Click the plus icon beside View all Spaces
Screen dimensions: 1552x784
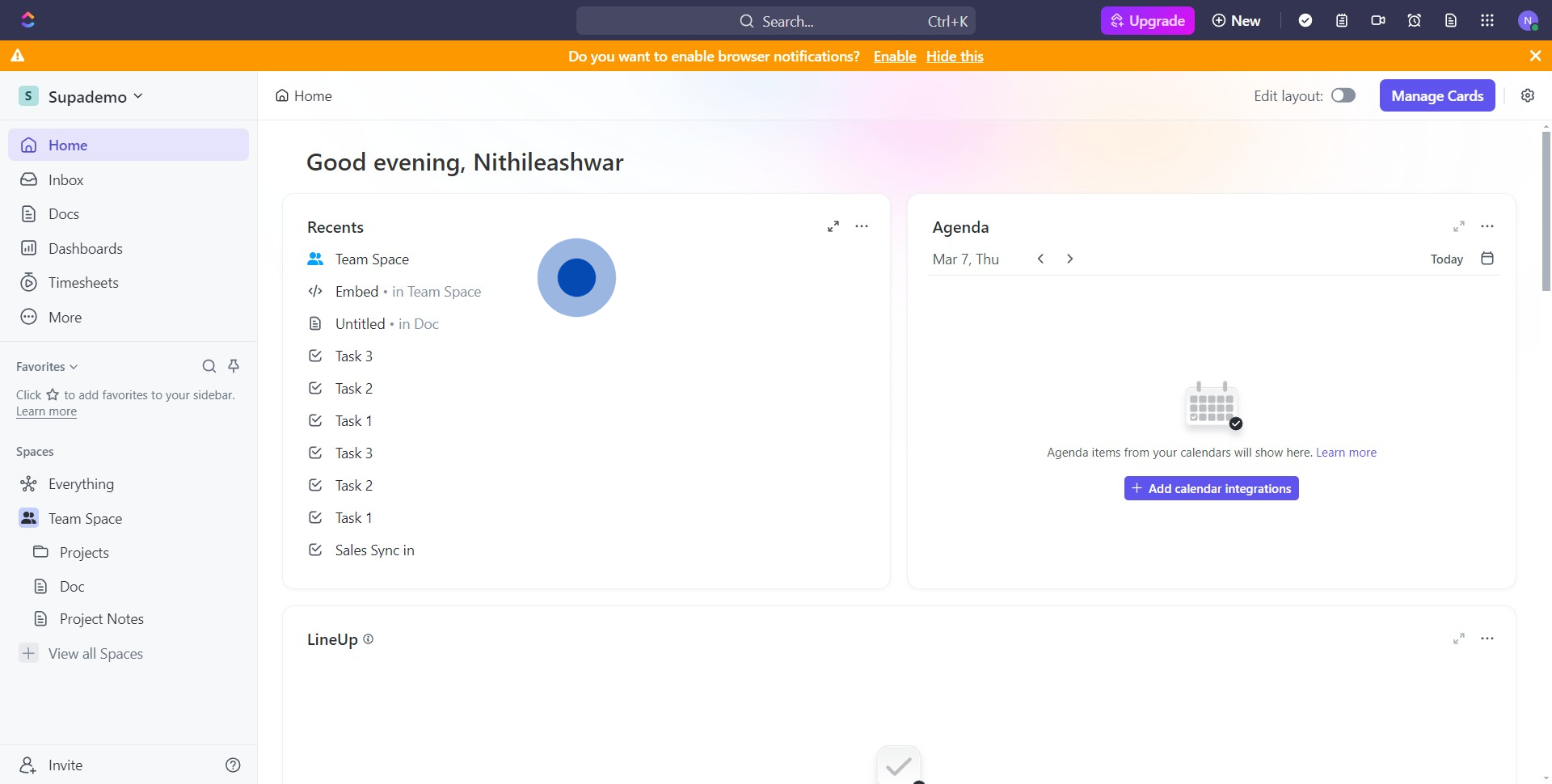point(29,653)
